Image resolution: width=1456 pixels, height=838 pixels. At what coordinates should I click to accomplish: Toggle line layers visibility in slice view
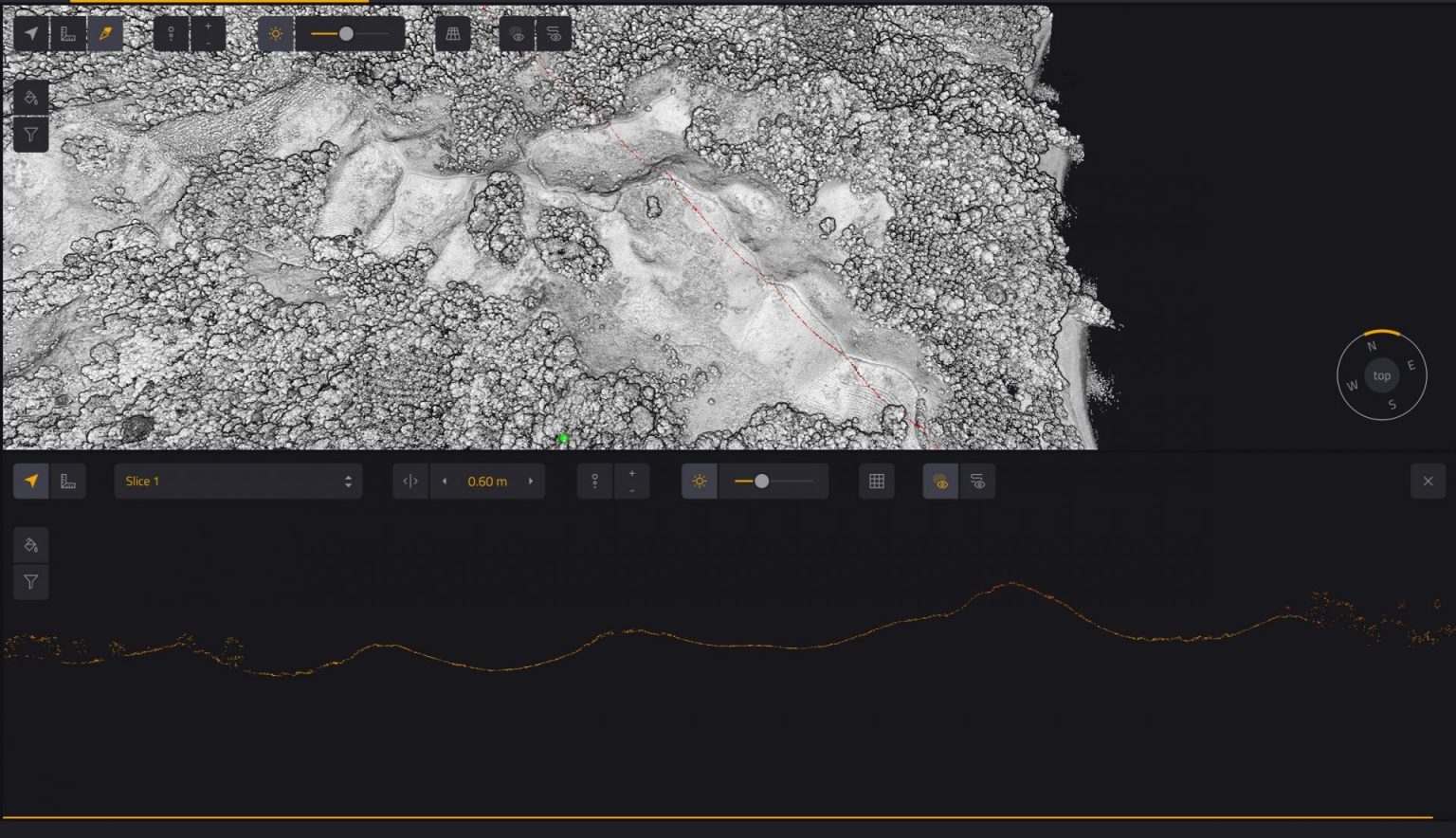click(977, 482)
